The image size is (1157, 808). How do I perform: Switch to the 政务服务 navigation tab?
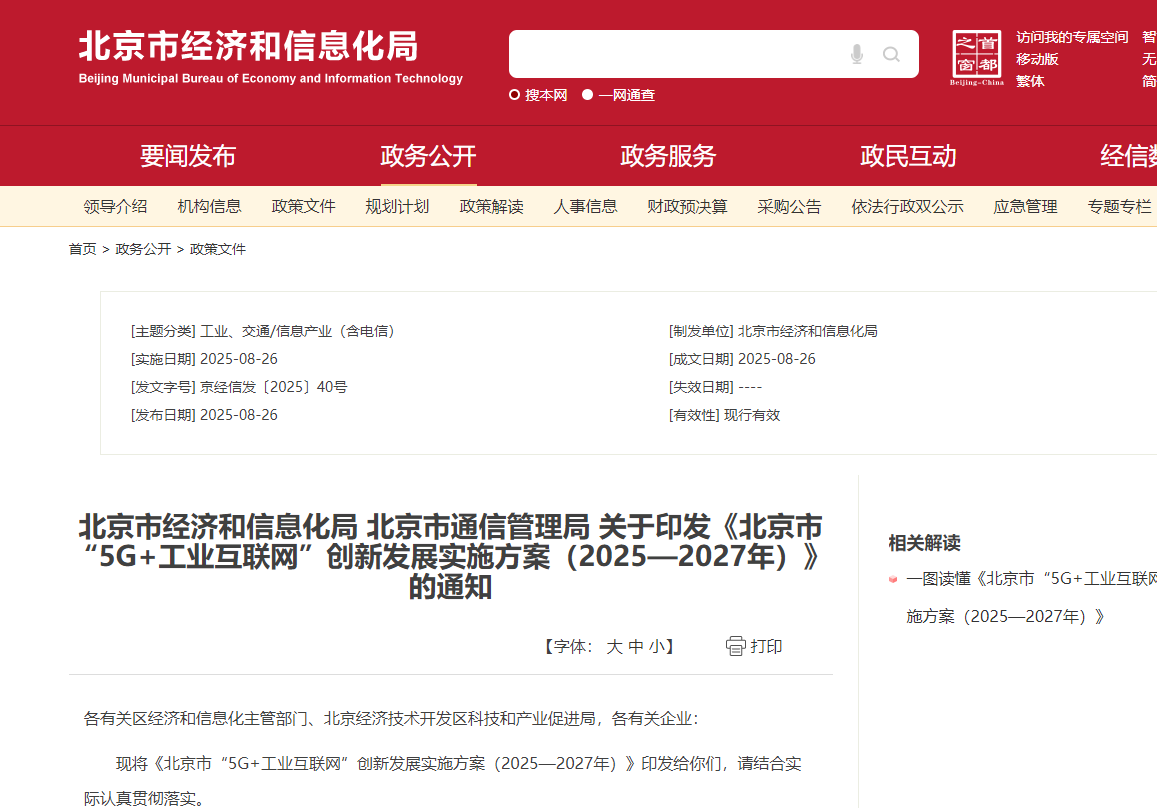(668, 156)
